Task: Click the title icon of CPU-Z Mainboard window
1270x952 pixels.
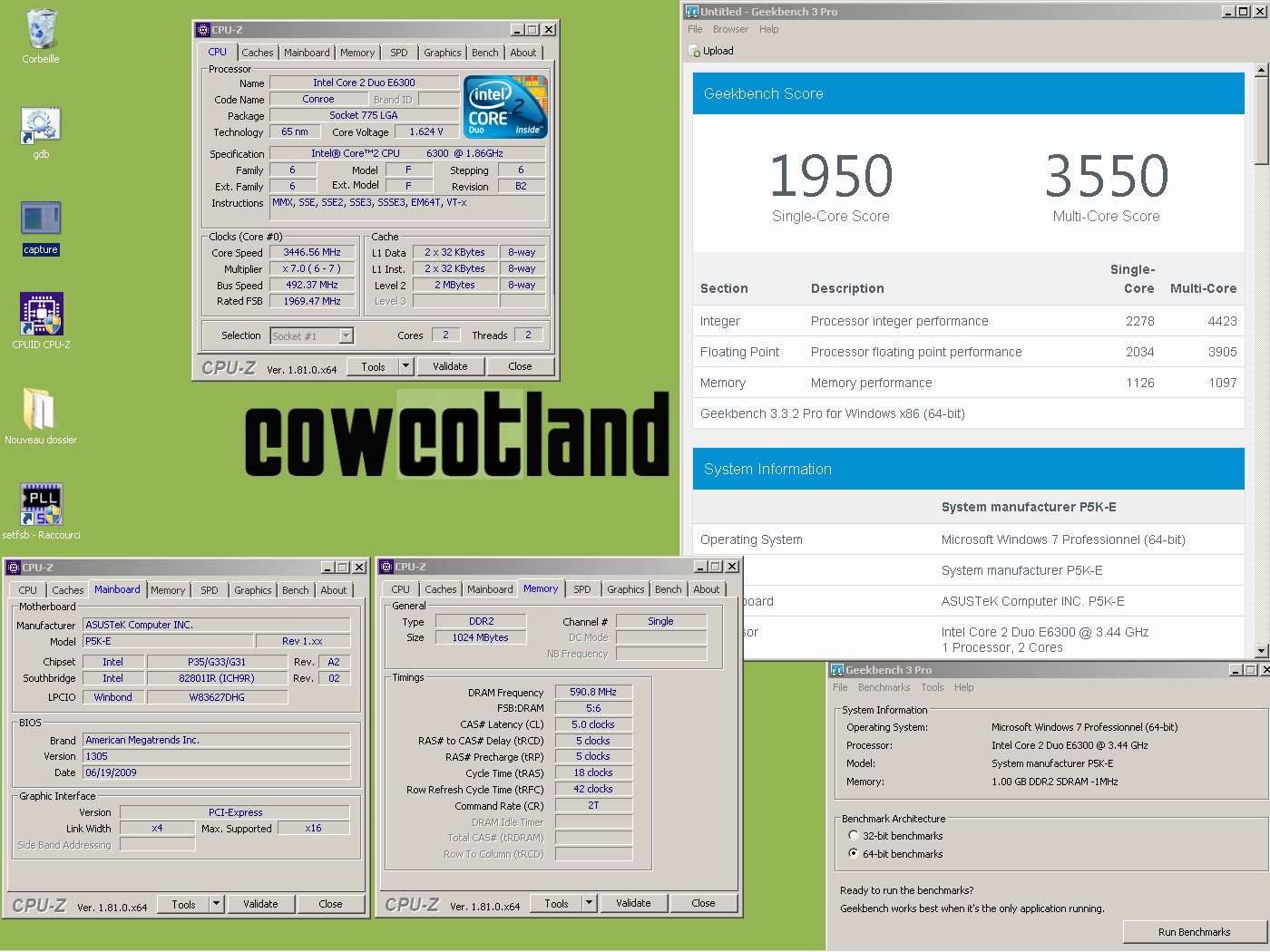Action: pyautogui.click(x=14, y=568)
